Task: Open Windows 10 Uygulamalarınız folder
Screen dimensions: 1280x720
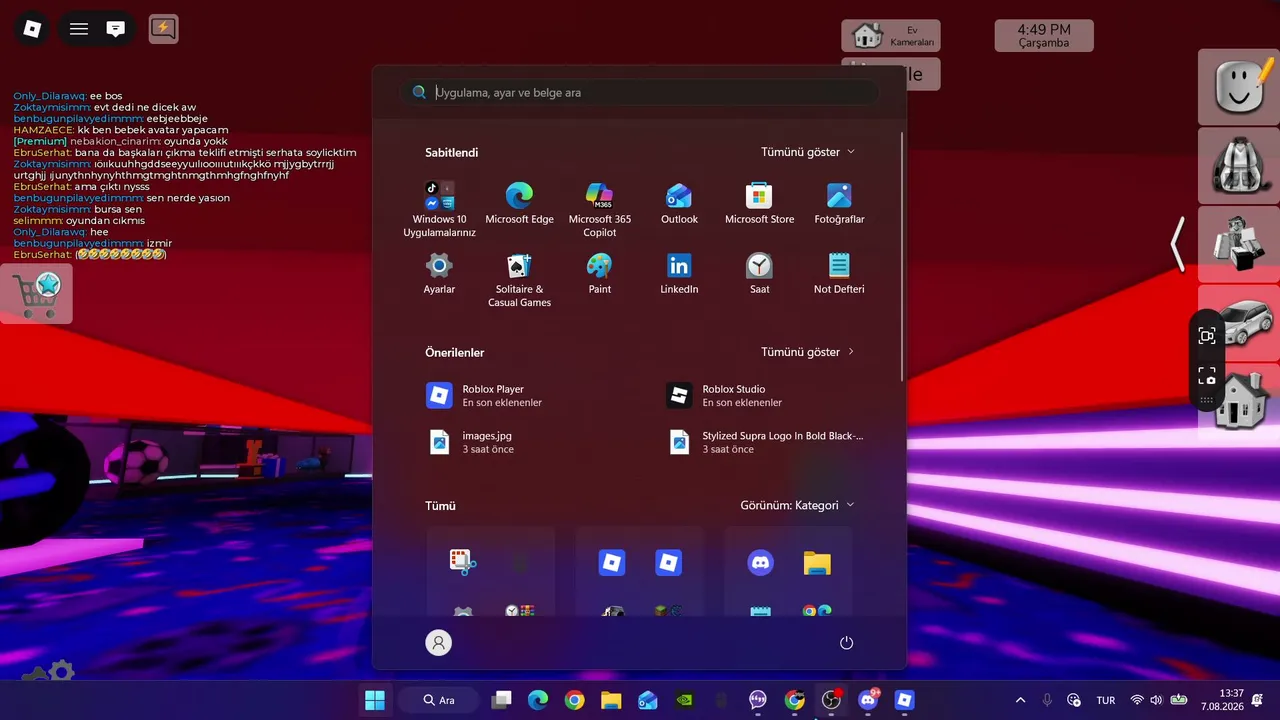Action: pos(439,210)
